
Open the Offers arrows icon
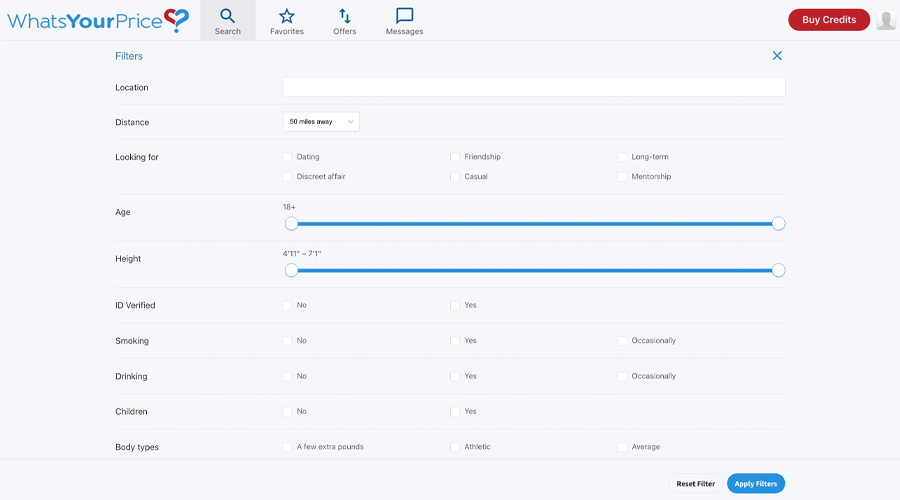tap(344, 16)
